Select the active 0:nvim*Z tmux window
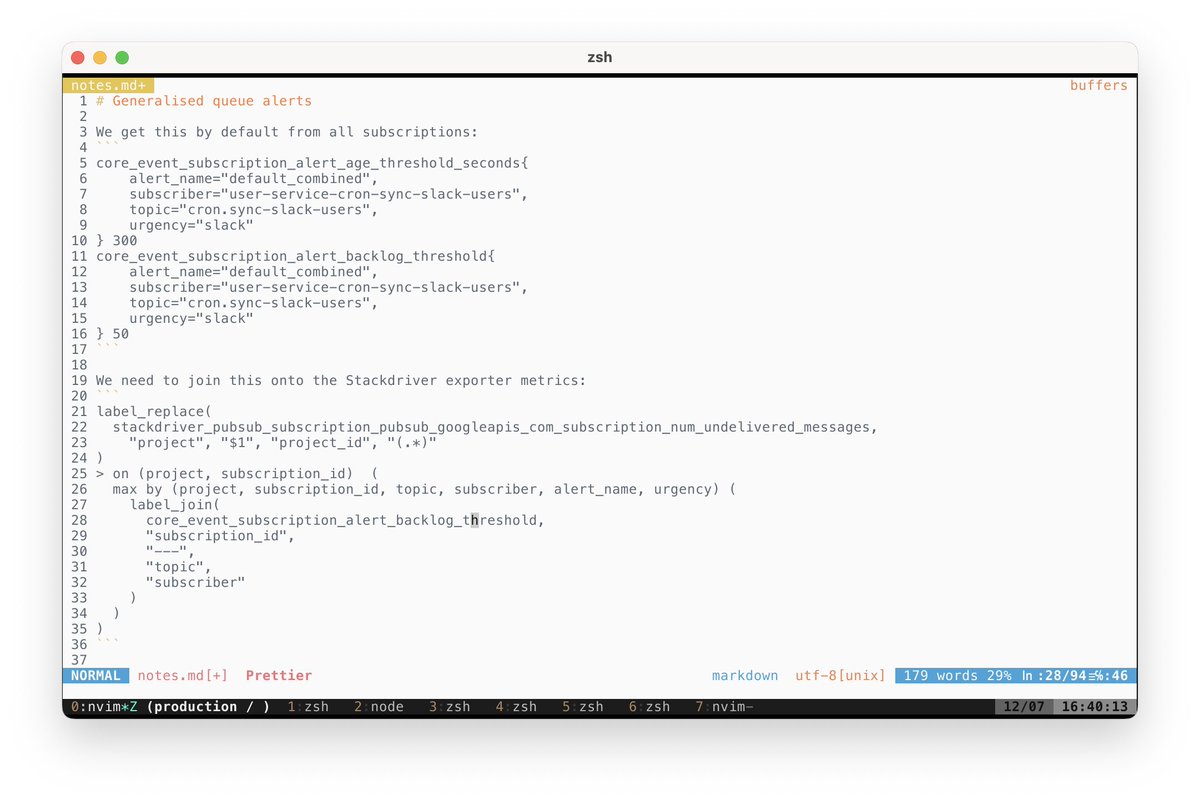1200x801 pixels. (x=104, y=707)
